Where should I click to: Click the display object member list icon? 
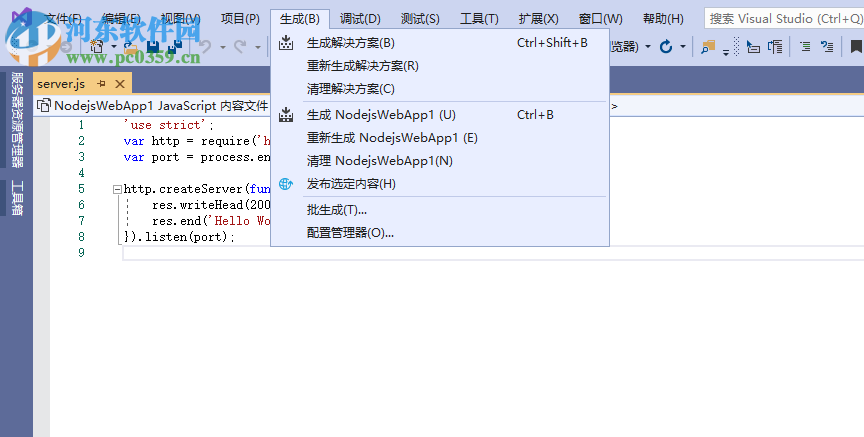pos(753,47)
